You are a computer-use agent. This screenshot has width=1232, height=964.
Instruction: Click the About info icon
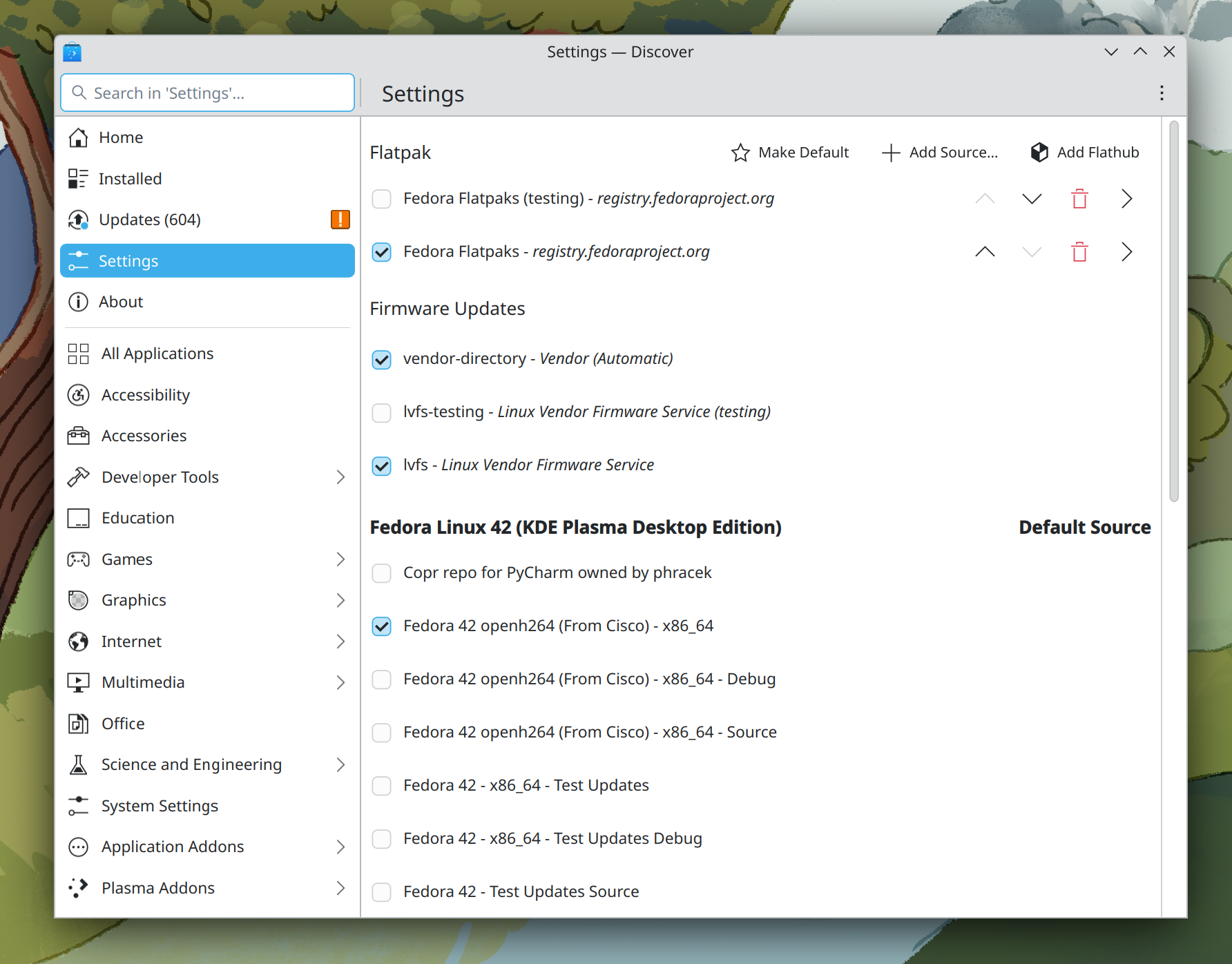pos(78,302)
